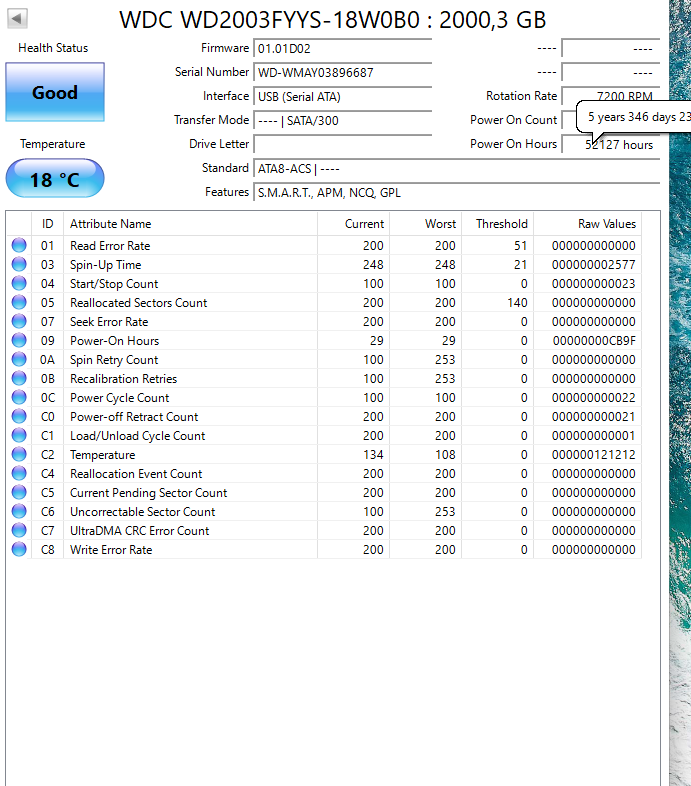Select status icon for UltraDMA CRC Error Count

(19, 531)
